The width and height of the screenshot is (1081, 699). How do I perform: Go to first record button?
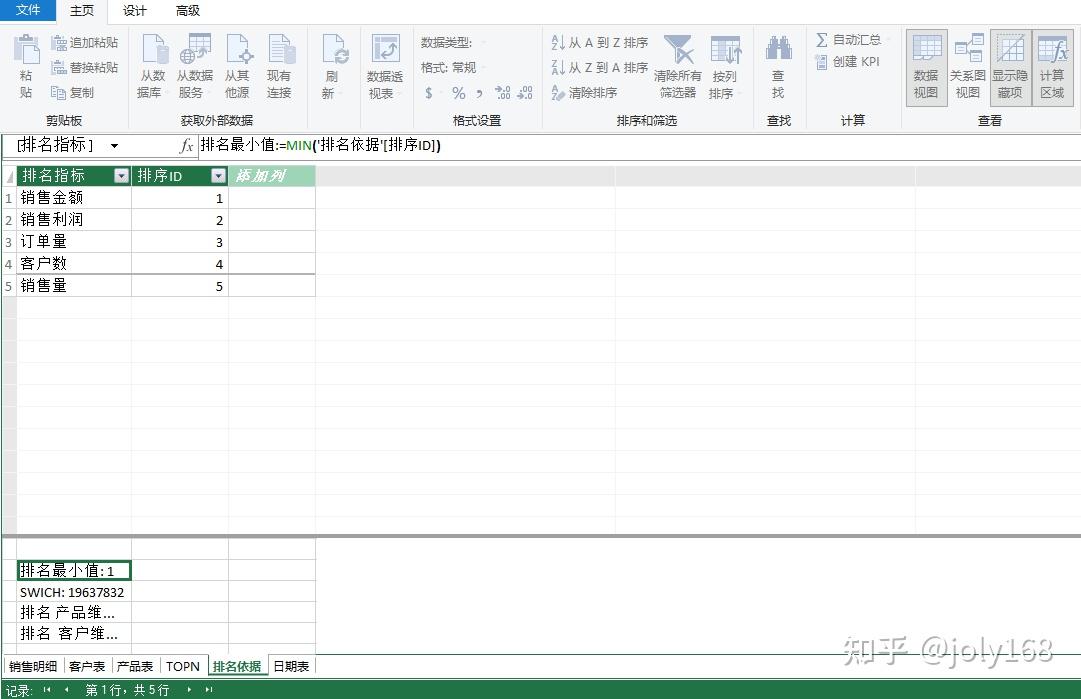[x=47, y=689]
